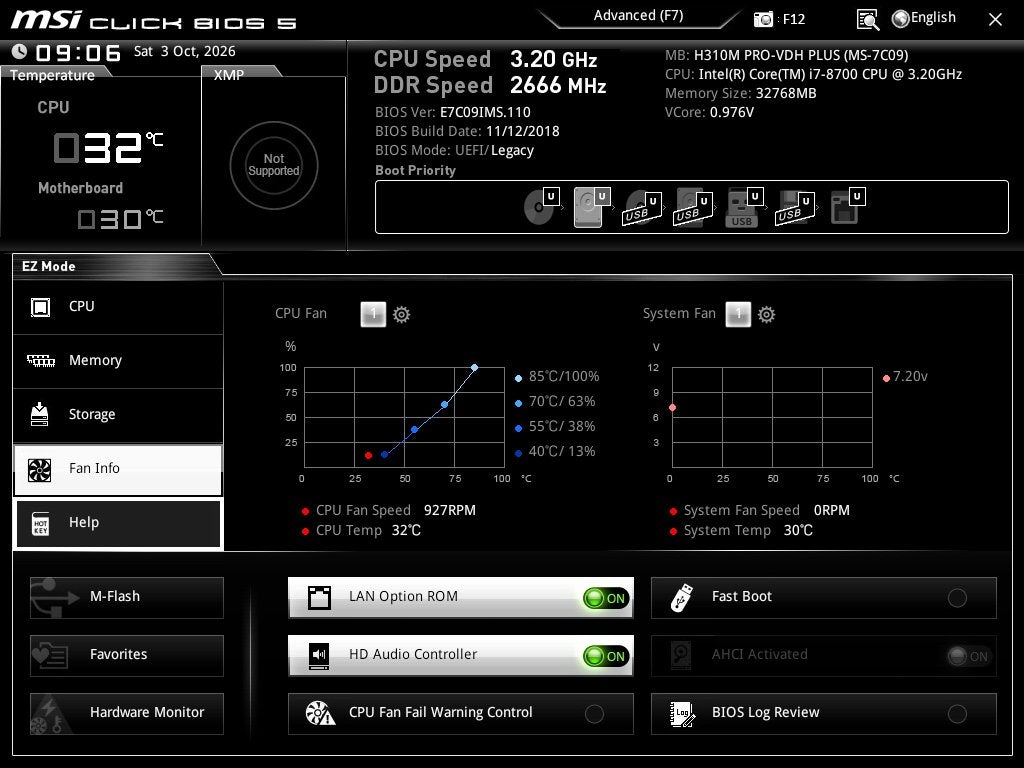Turn off LAN Option ROM switch
This screenshot has height=768, width=1024.
(x=605, y=598)
